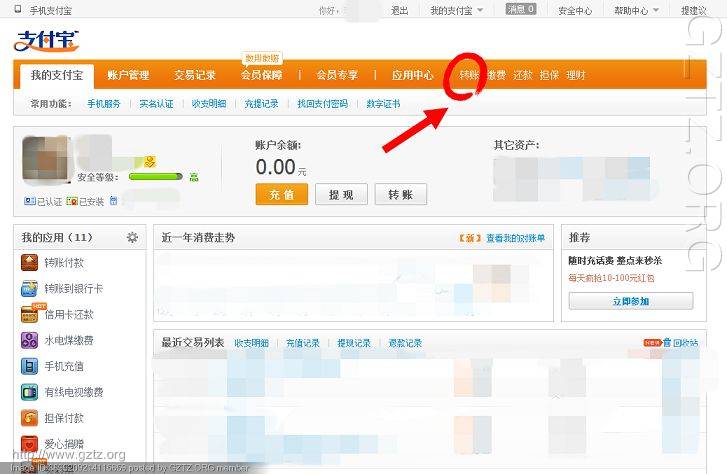The width and height of the screenshot is (727, 474).
Task: Click the 退出 logout link
Action: (x=400, y=10)
